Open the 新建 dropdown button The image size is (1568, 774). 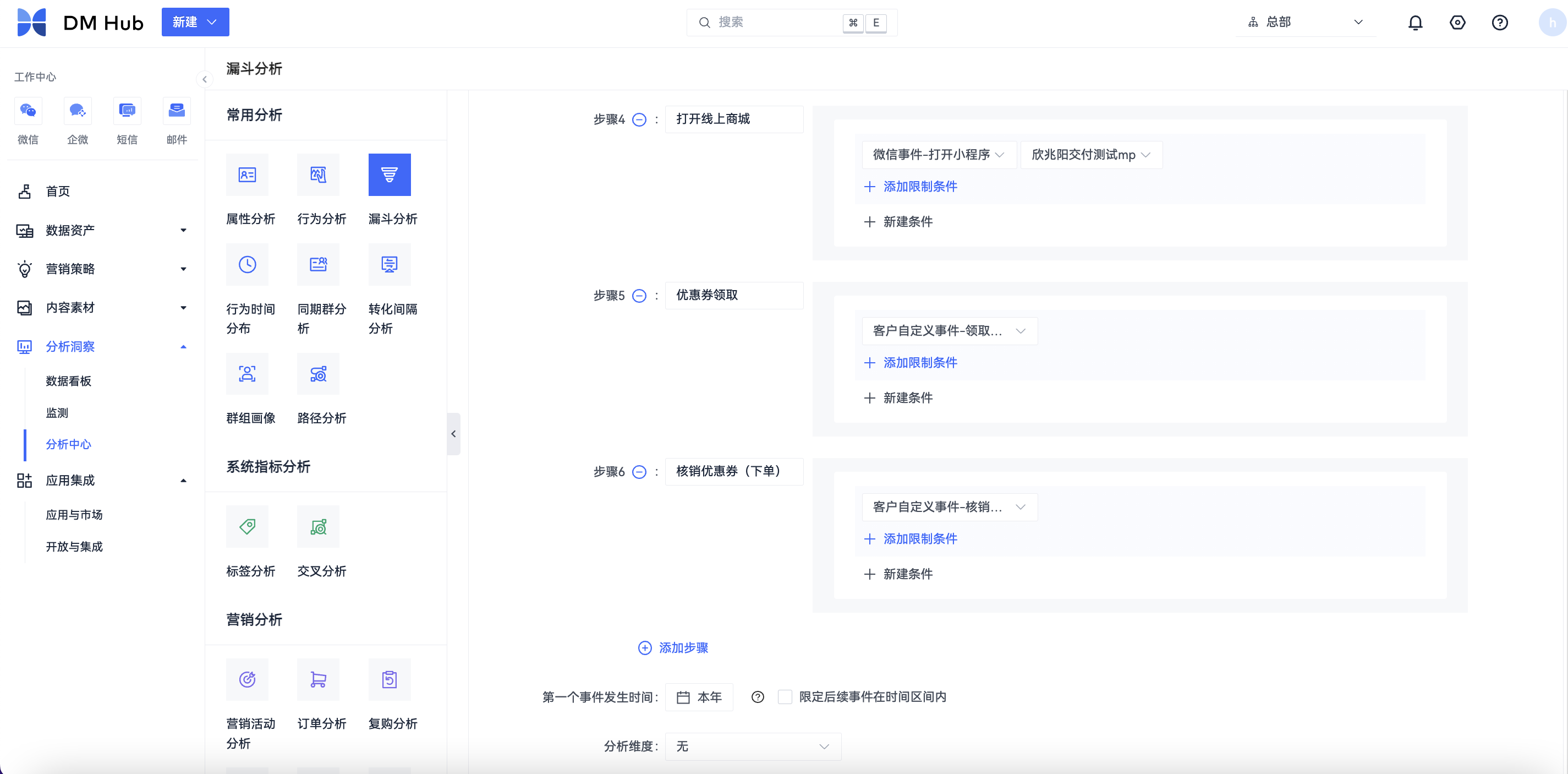coord(195,22)
